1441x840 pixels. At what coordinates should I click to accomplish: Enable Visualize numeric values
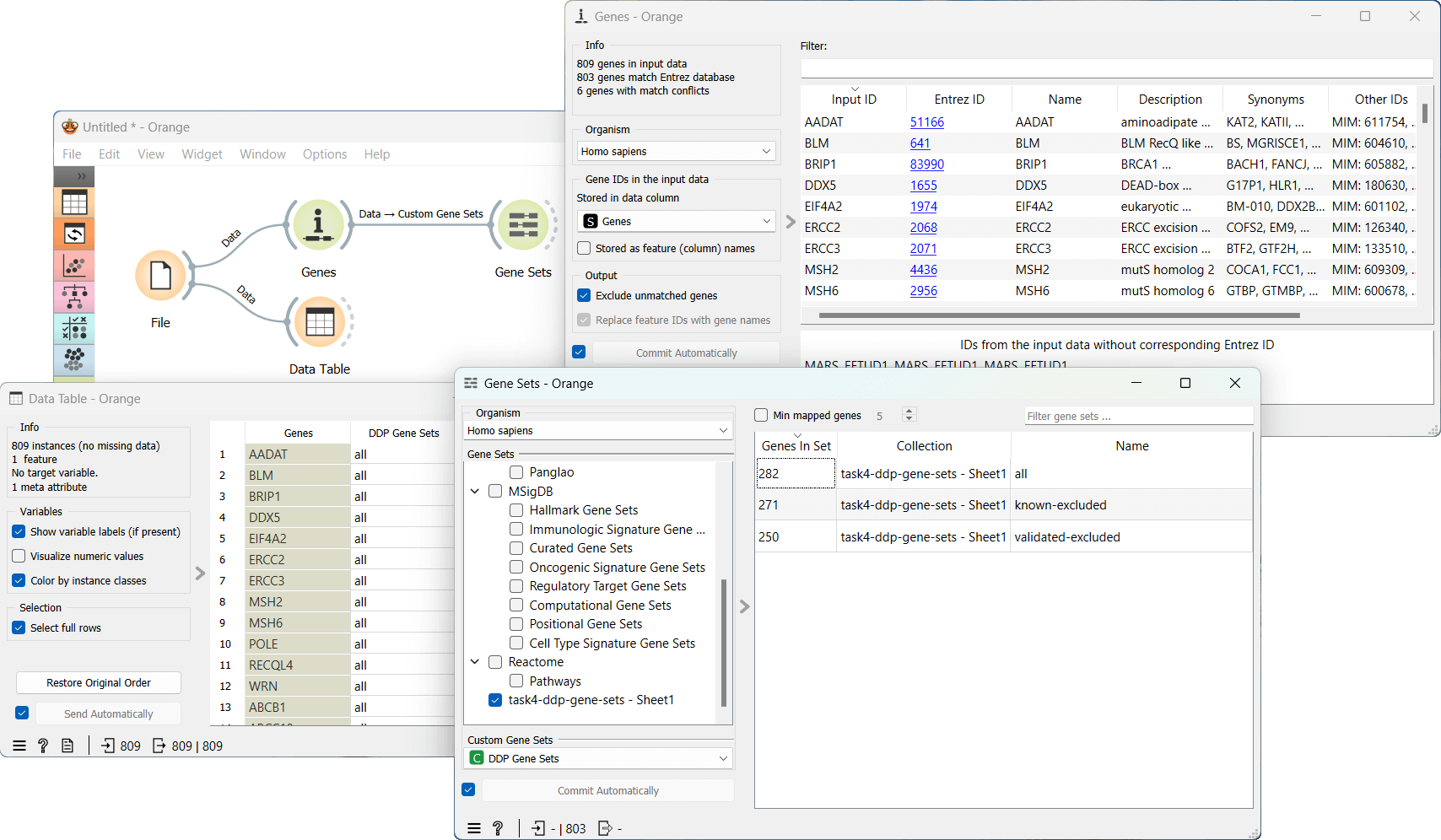pos(19,556)
